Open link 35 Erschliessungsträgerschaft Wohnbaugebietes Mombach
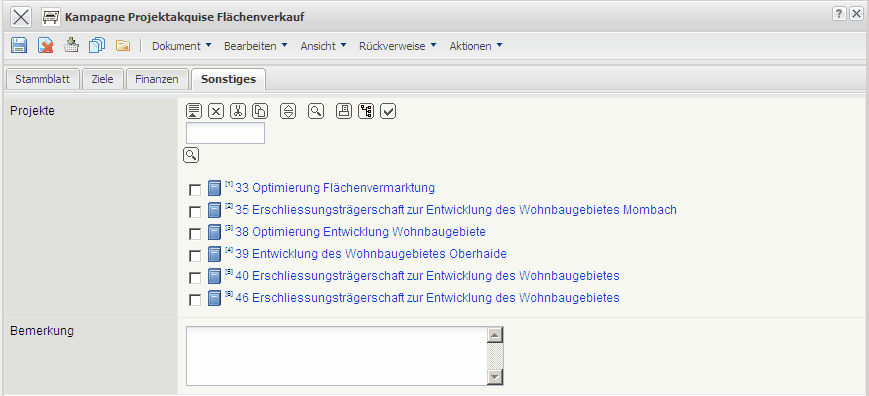869x396 pixels. click(x=456, y=210)
